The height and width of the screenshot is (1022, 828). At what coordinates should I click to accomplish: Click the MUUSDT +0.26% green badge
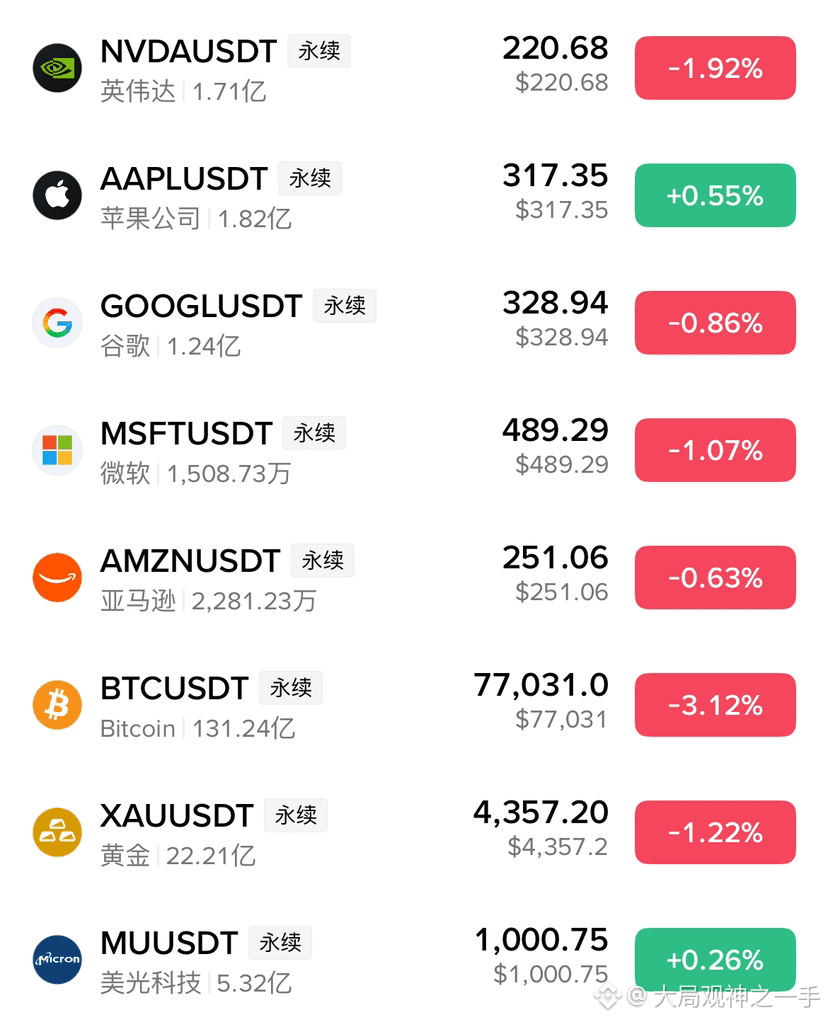(715, 959)
